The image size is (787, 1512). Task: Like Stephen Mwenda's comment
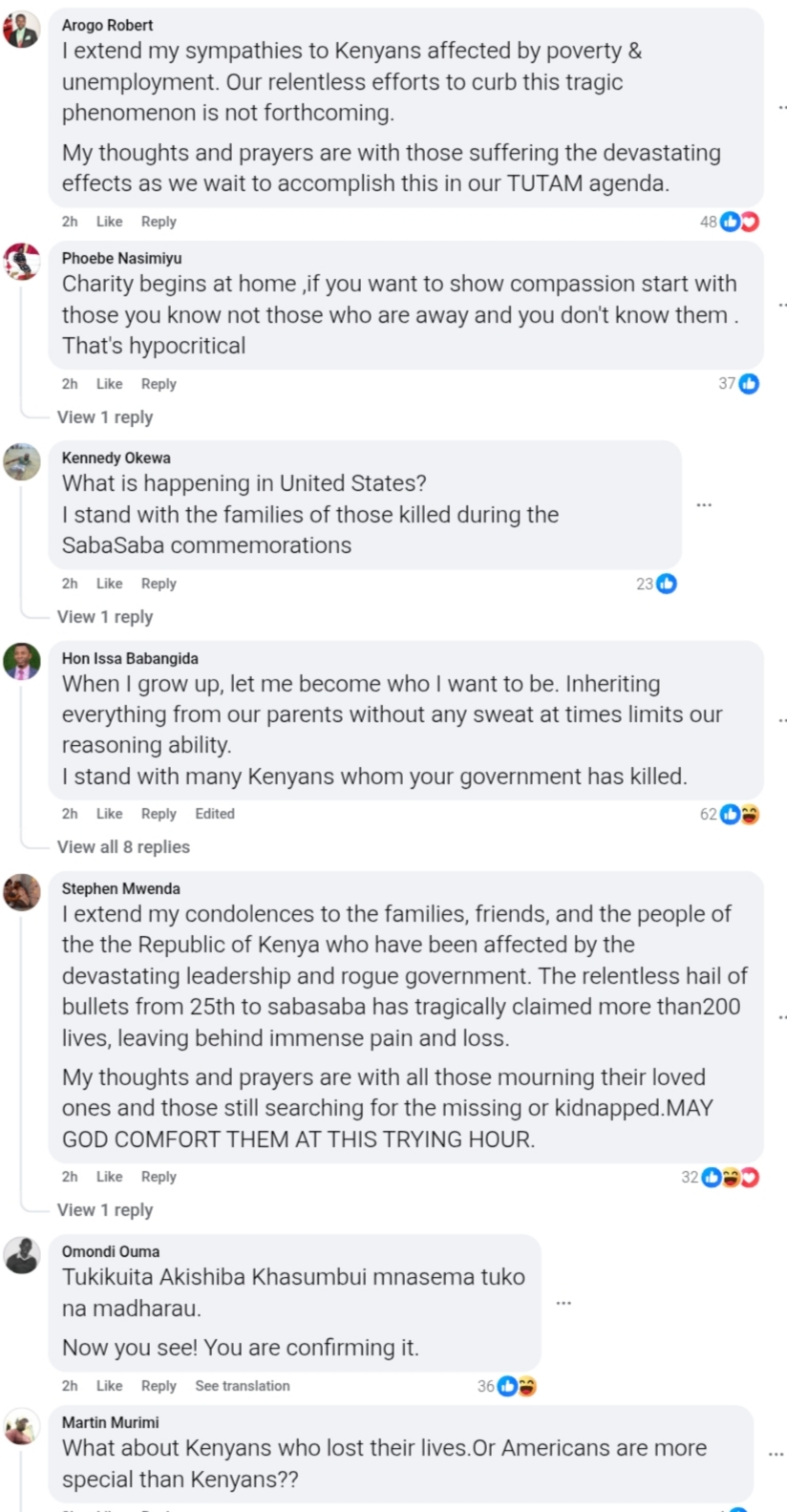[x=109, y=1177]
